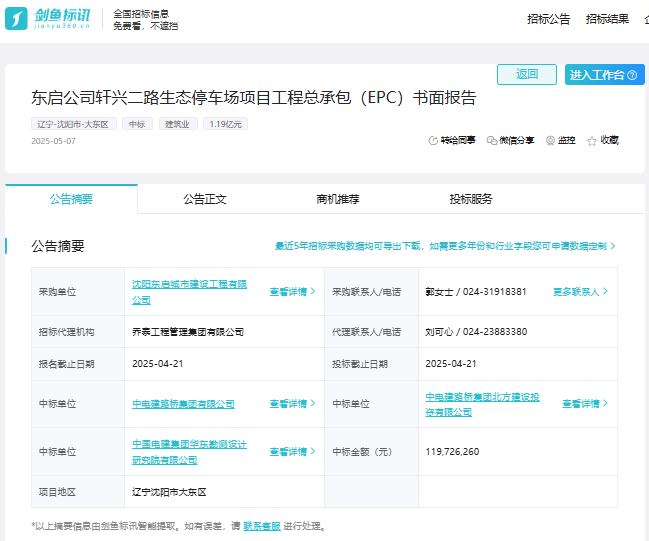Expand 更多联系人 for purchaser contact
The image size is (649, 541).
(x=580, y=292)
